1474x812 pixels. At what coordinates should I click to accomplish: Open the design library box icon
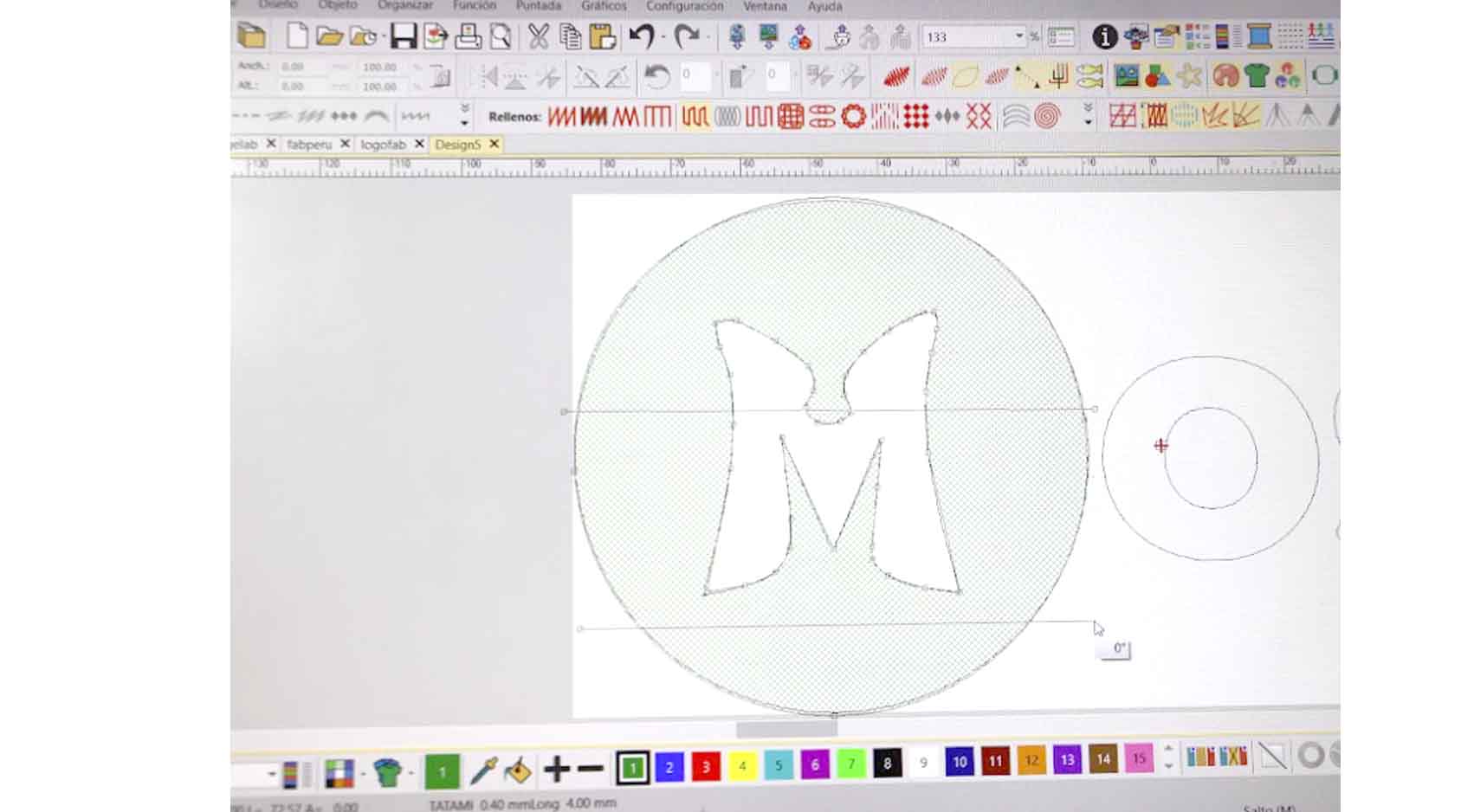click(x=251, y=36)
